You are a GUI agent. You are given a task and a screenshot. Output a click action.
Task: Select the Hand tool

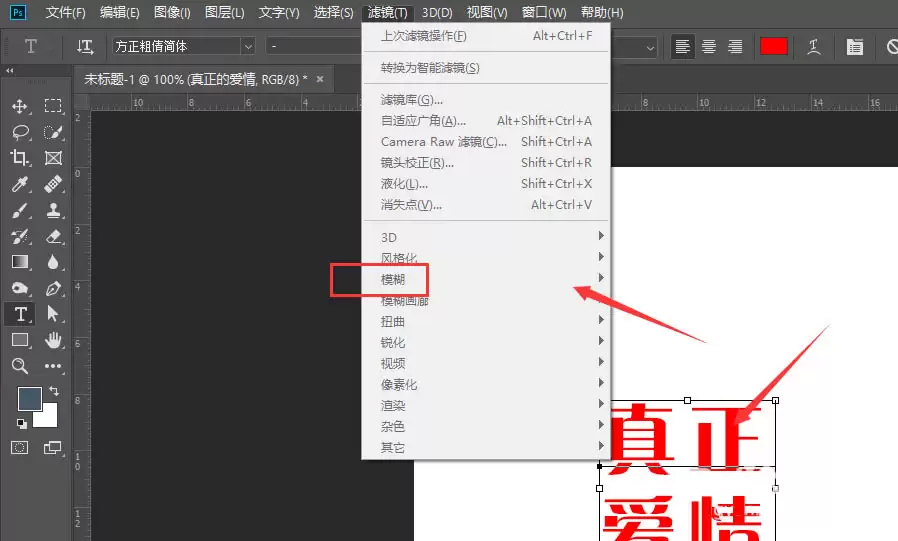click(x=53, y=340)
